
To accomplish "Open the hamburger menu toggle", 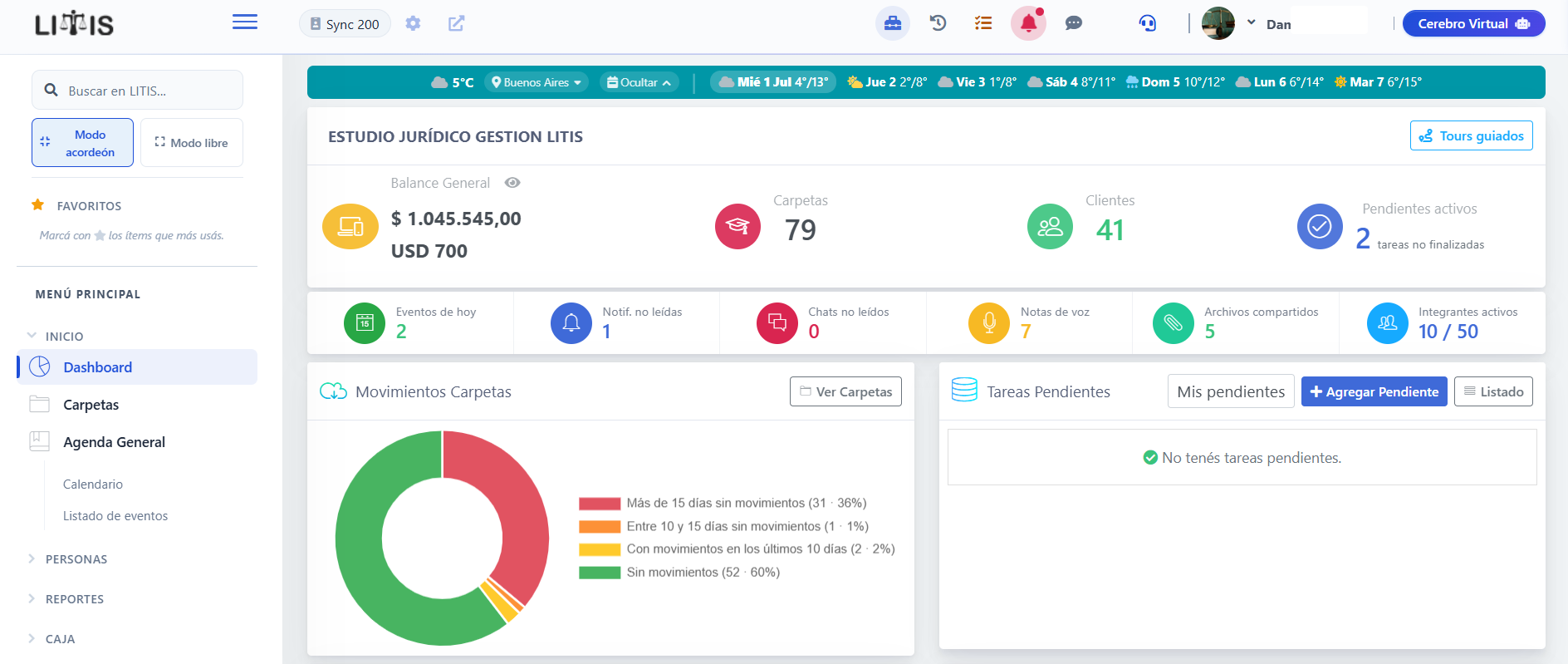I will coord(245,22).
